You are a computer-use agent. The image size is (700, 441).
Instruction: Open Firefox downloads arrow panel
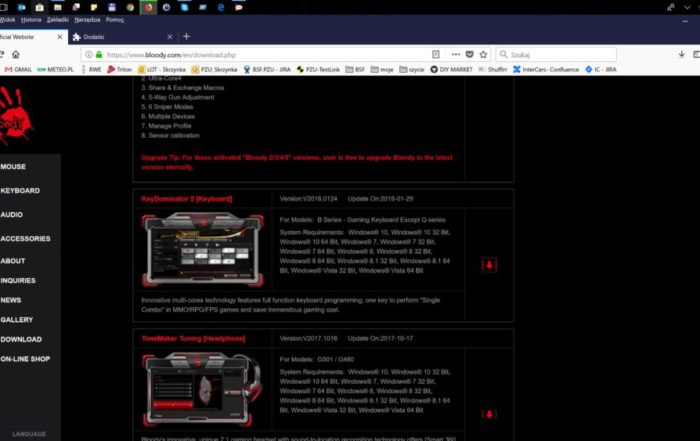point(681,54)
